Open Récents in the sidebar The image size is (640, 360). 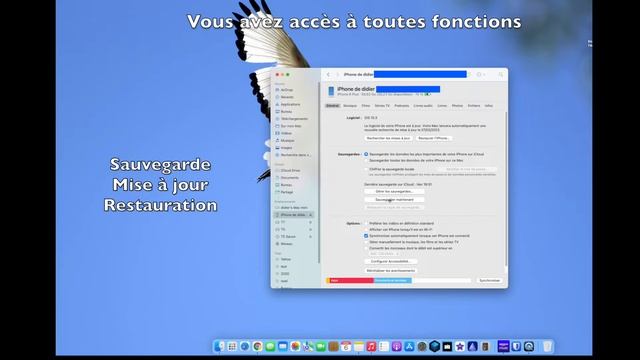pos(287,97)
